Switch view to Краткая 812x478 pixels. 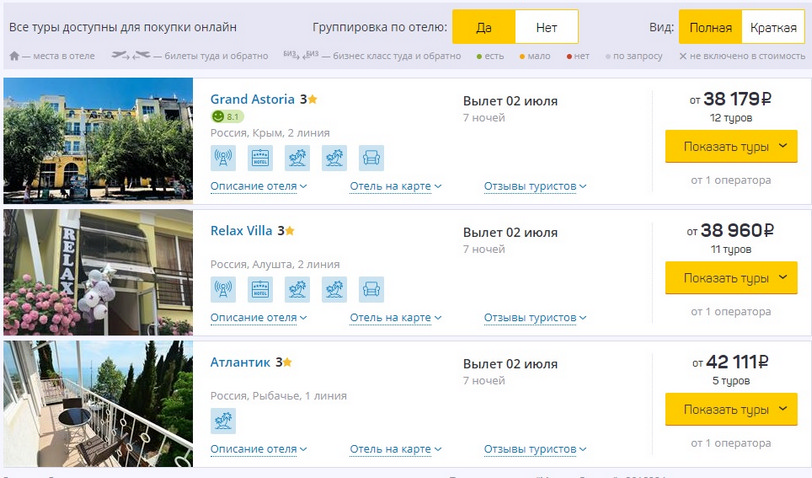point(774,27)
